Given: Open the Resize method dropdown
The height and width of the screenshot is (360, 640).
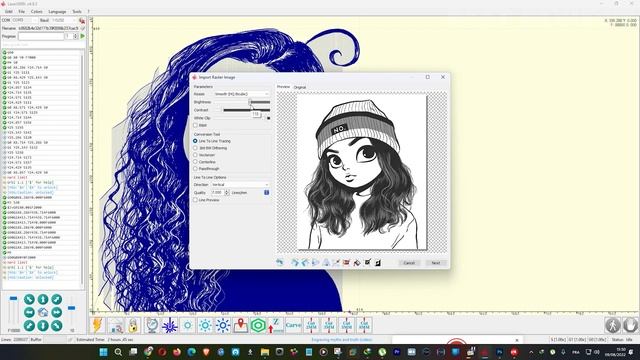Looking at the screenshot, I should coord(242,94).
